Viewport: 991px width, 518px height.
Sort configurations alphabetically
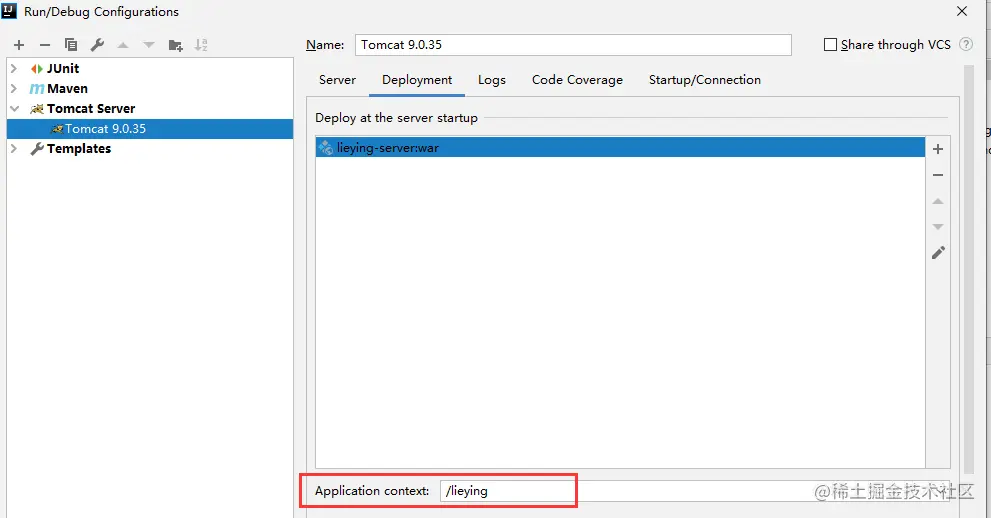[x=201, y=45]
